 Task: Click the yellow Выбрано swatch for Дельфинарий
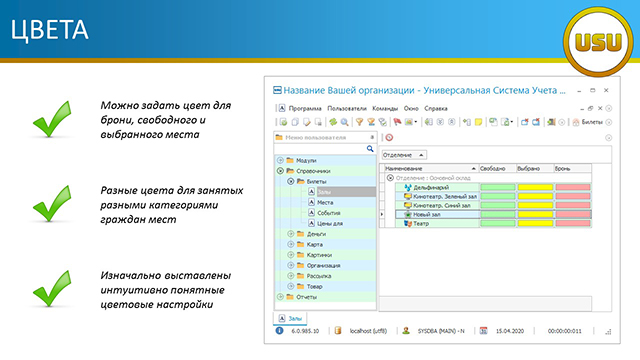pyautogui.click(x=535, y=187)
